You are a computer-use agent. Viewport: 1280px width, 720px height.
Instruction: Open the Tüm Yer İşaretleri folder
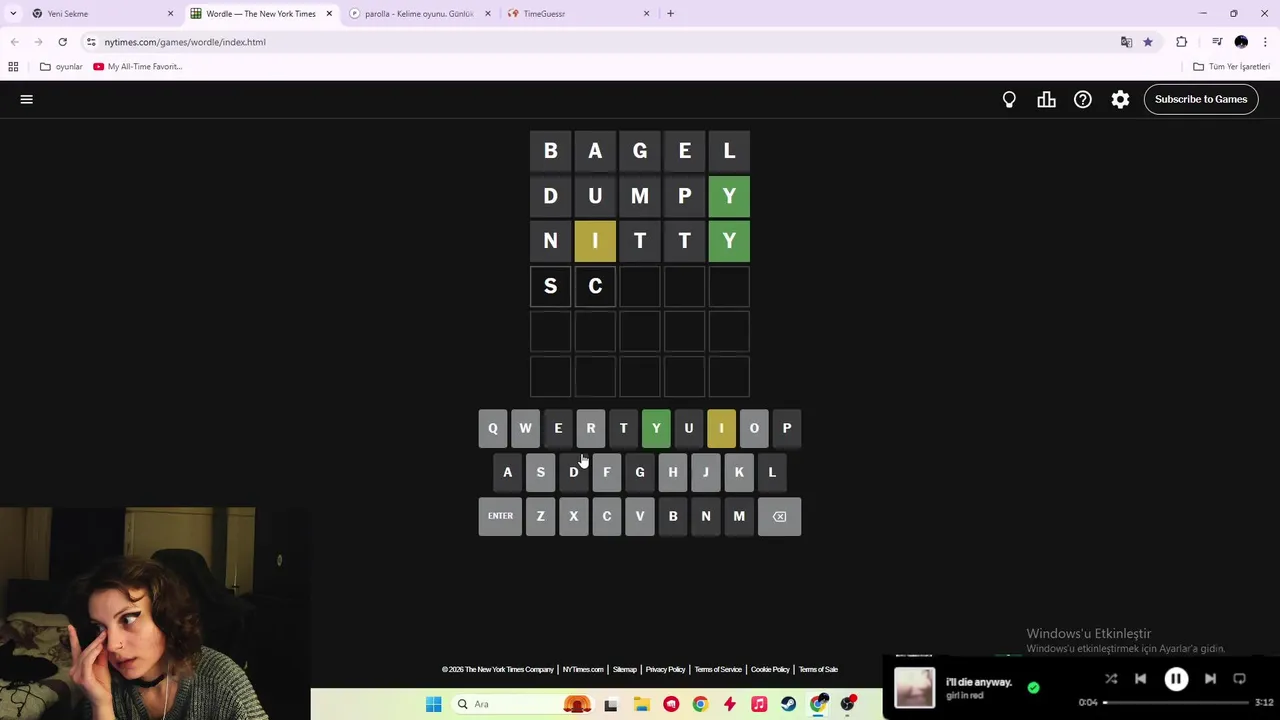click(1231, 66)
